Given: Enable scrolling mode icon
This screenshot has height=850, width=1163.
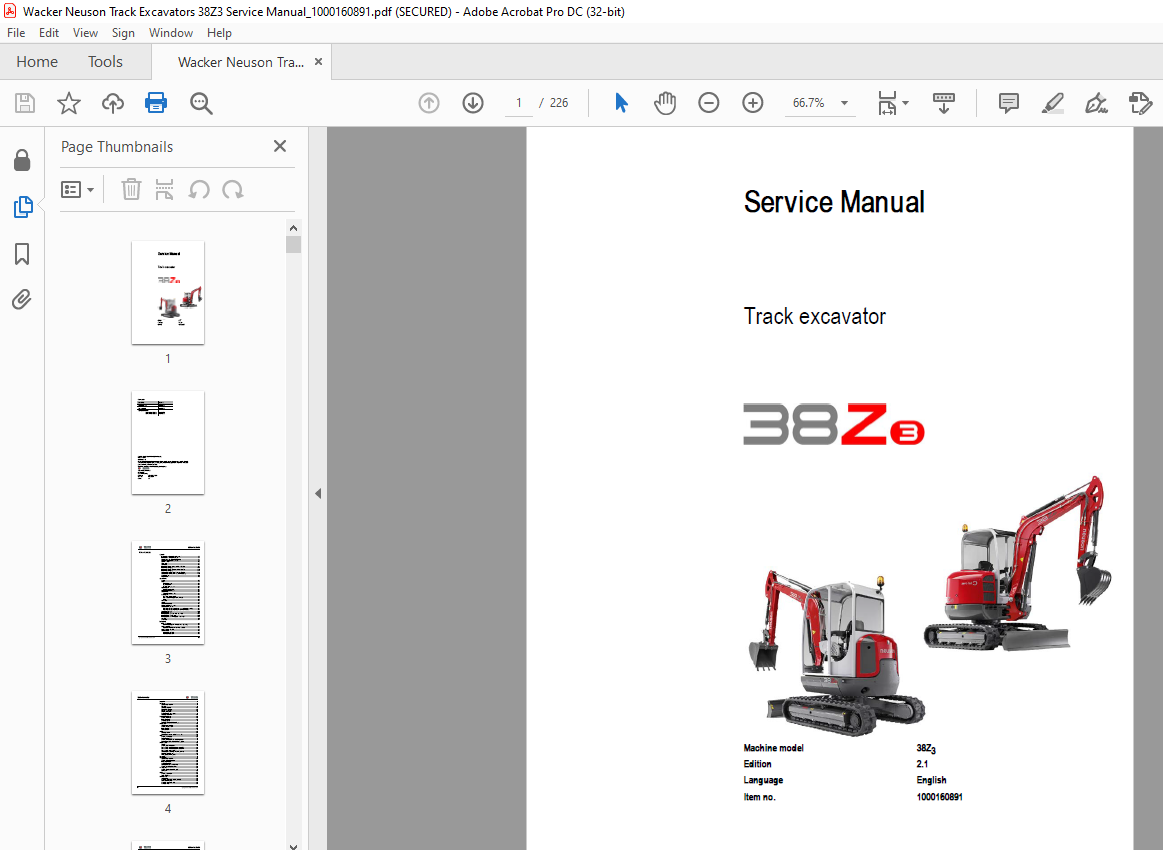Looking at the screenshot, I should [x=943, y=103].
